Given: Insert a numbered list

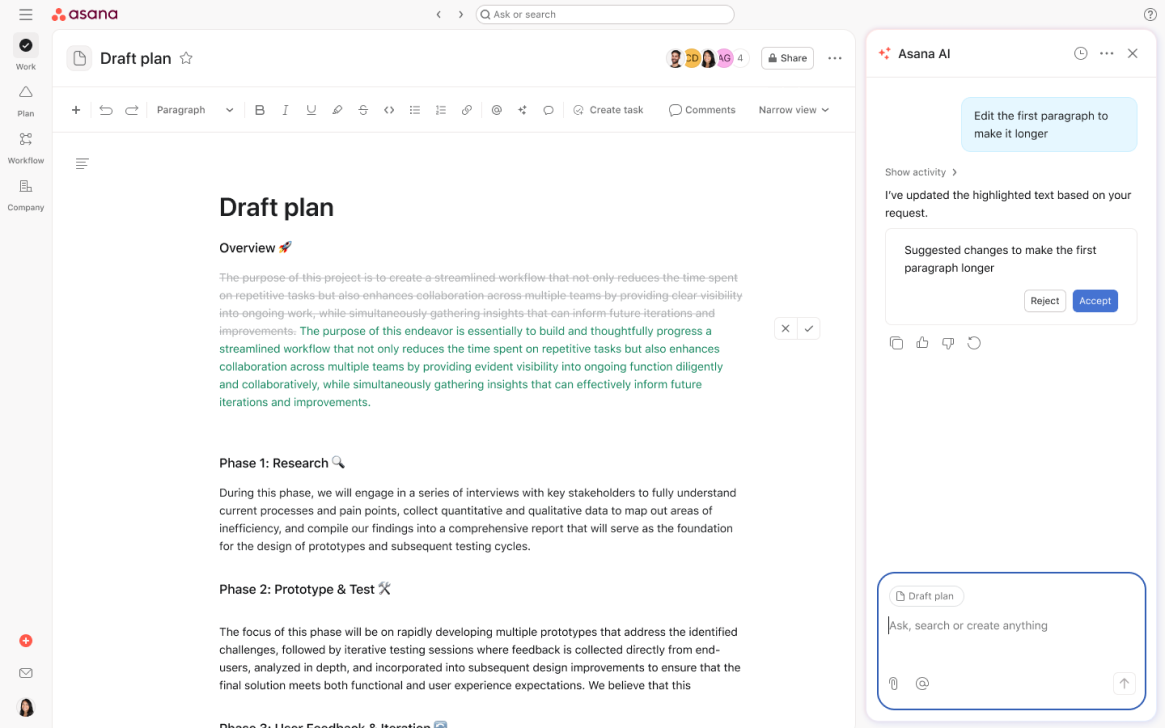Looking at the screenshot, I should pyautogui.click(x=441, y=110).
